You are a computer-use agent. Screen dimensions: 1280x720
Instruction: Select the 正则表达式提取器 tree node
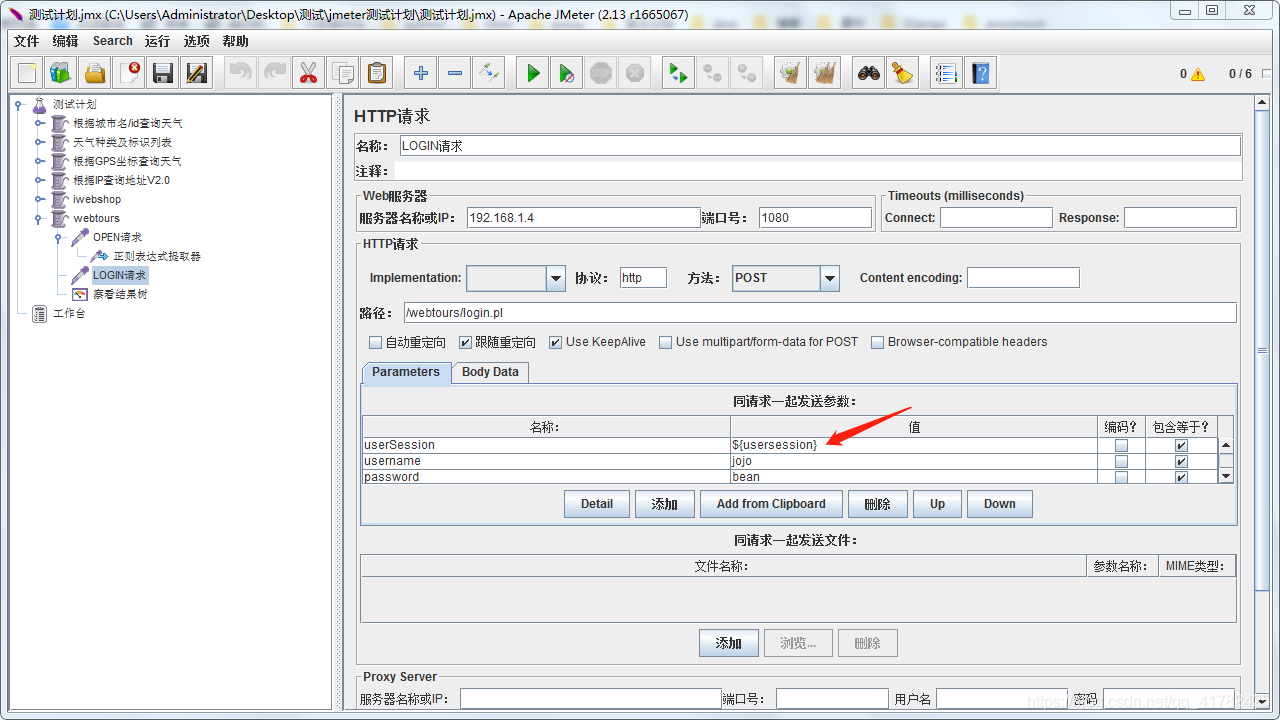[157, 256]
